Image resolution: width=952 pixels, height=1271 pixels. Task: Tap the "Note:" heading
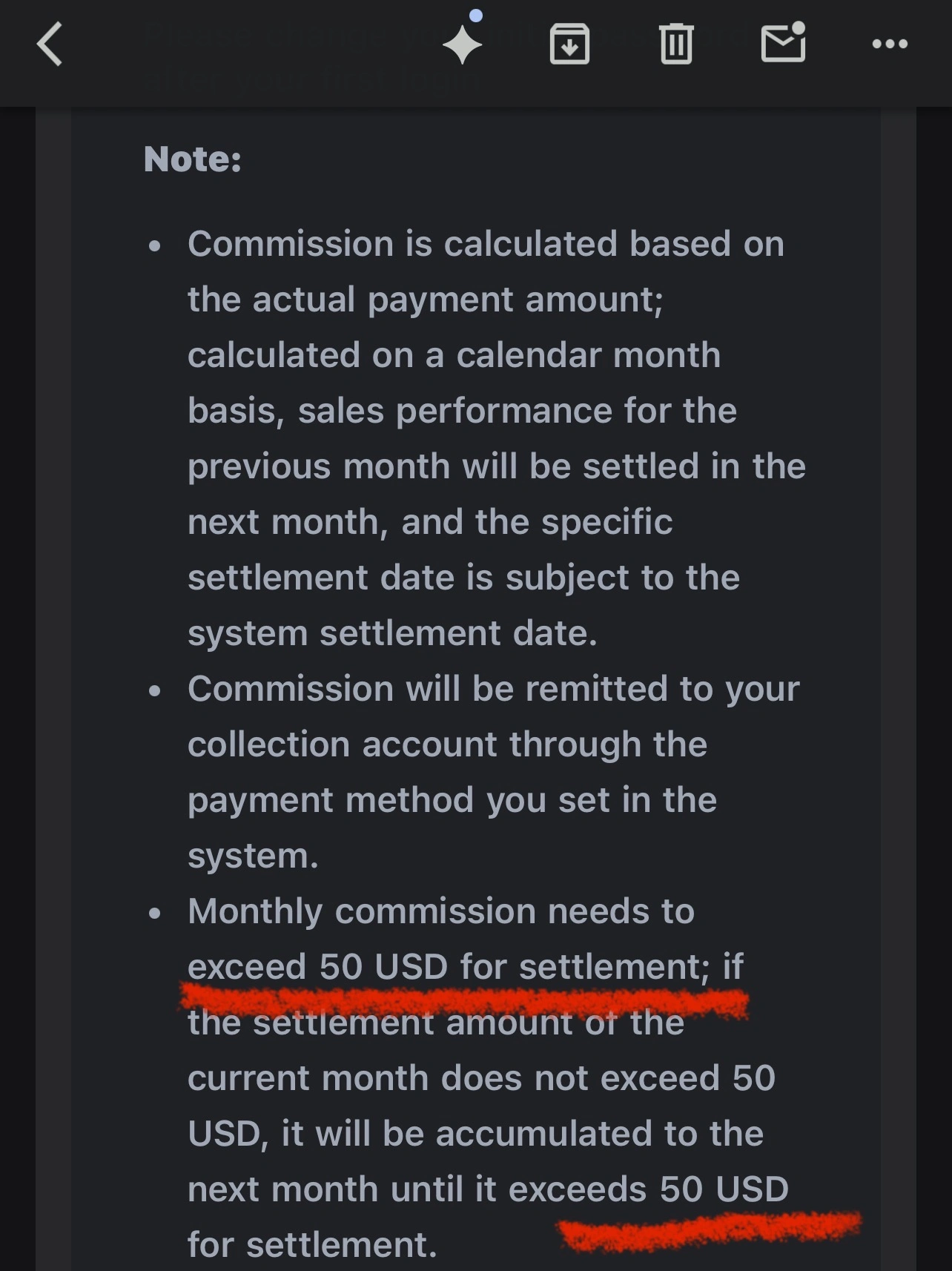[193, 159]
